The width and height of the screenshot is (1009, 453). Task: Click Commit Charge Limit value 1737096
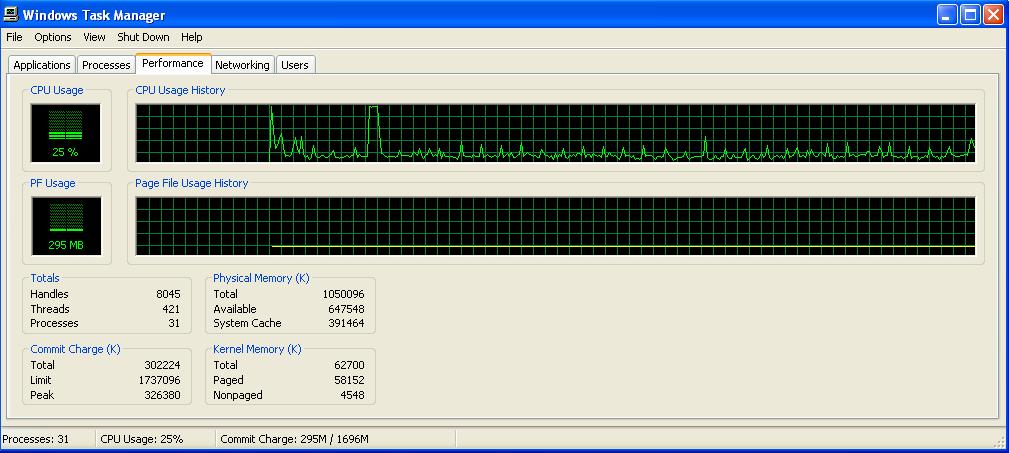[160, 380]
